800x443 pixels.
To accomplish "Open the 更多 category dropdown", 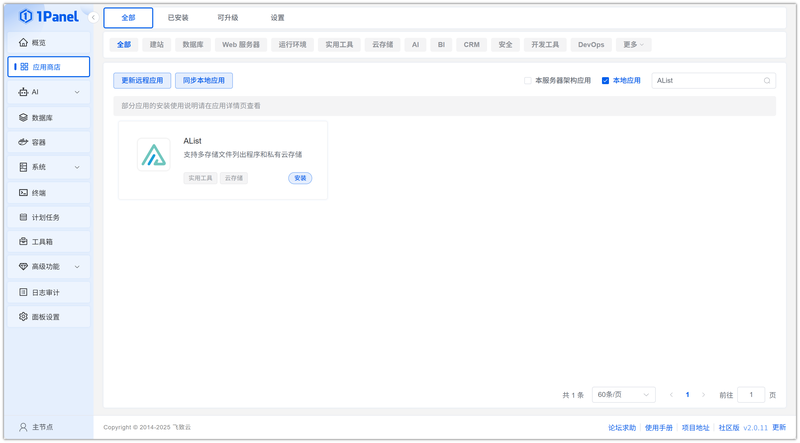I will click(633, 44).
